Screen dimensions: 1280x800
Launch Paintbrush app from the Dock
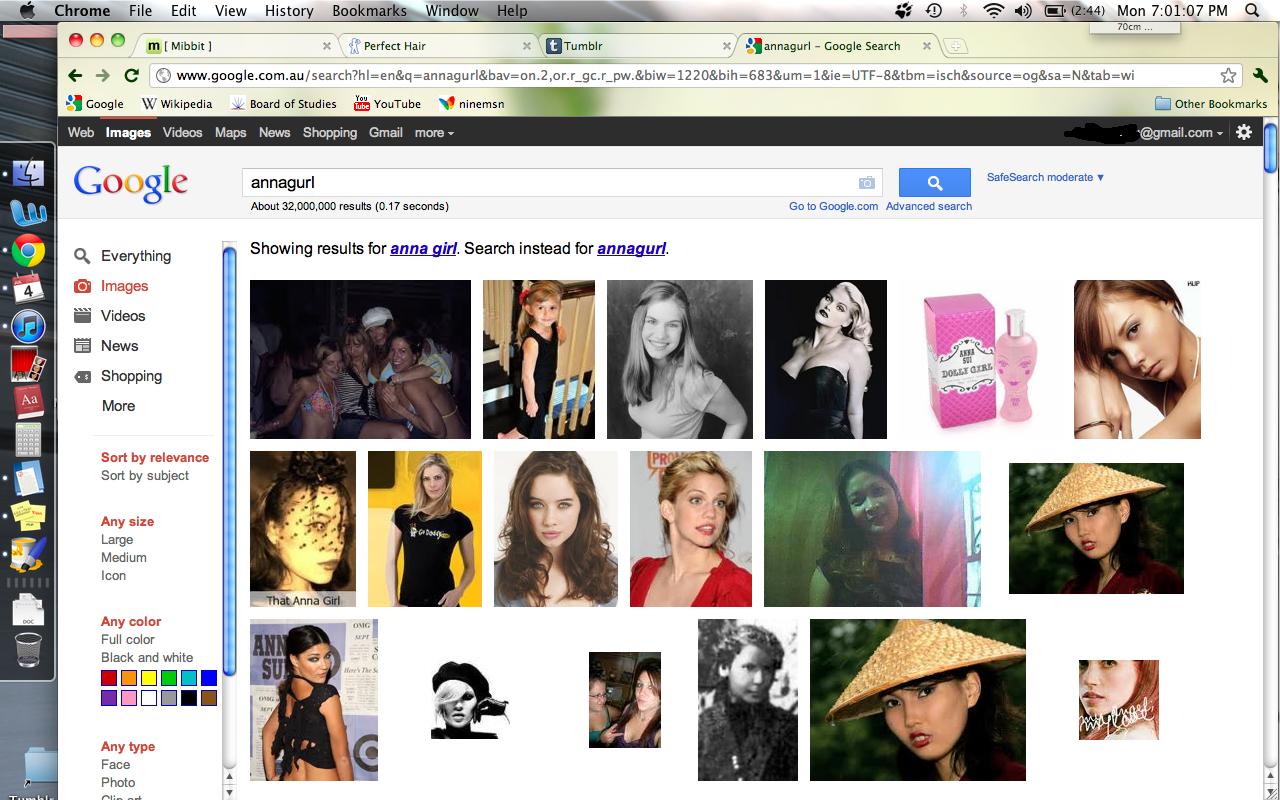28,553
